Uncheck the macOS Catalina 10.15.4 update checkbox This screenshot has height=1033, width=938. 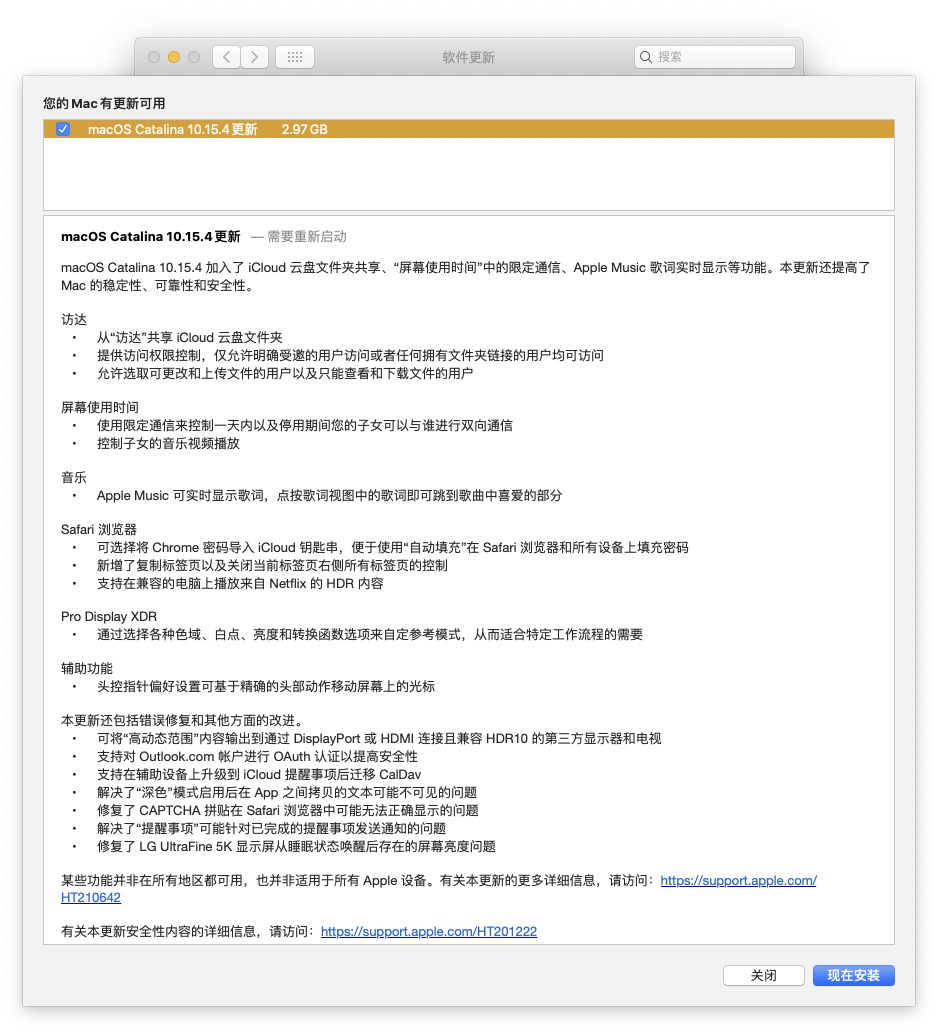pos(63,129)
